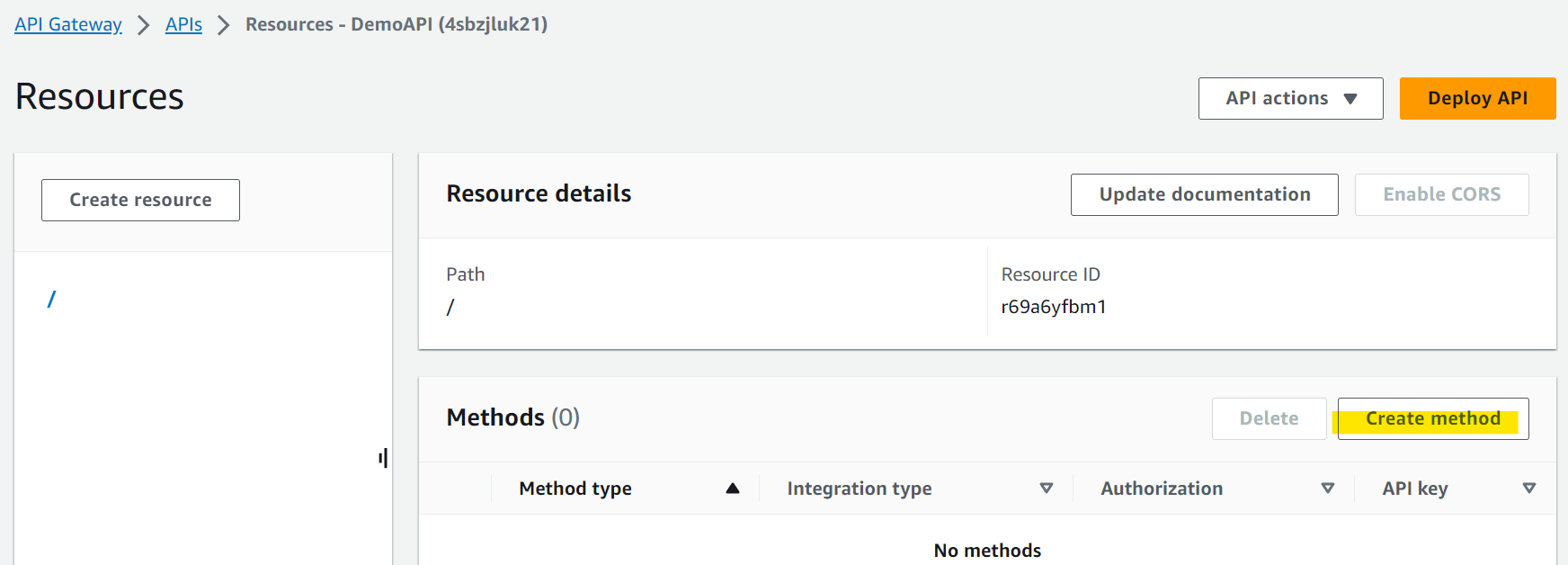The height and width of the screenshot is (565, 1568).
Task: Sort by Authorization column arrow
Action: [1327, 489]
